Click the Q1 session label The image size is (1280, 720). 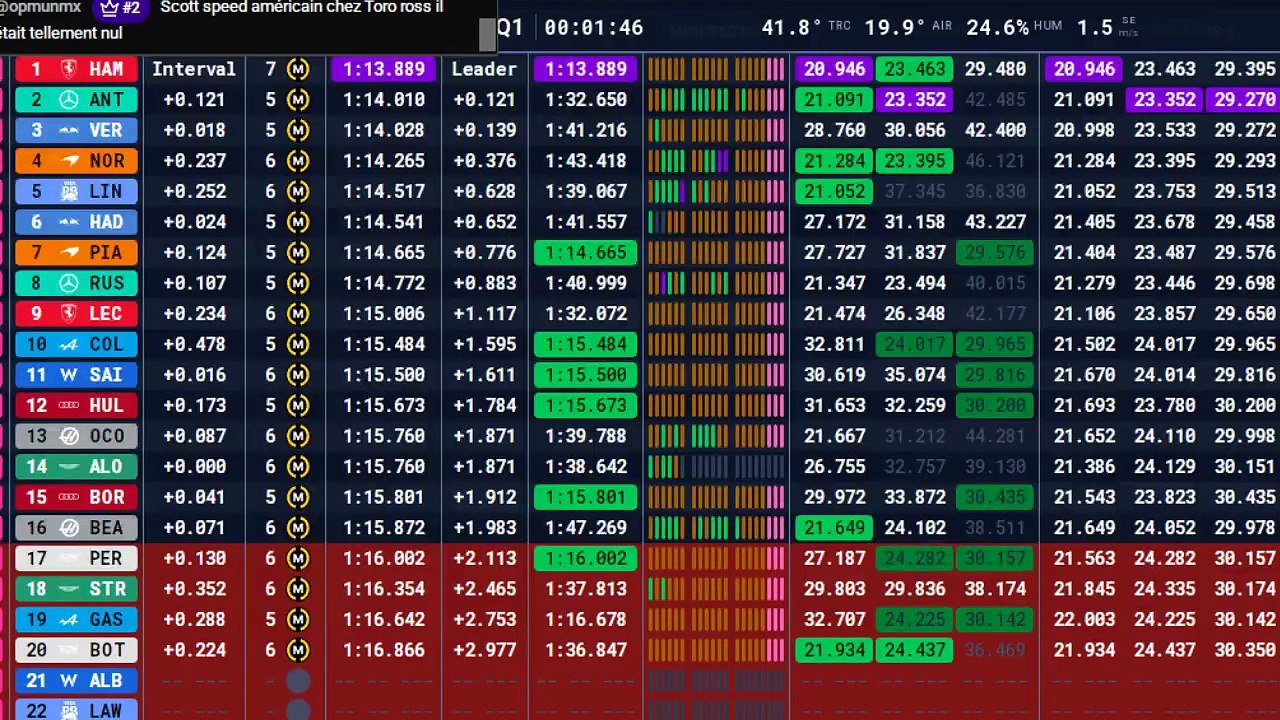click(510, 28)
